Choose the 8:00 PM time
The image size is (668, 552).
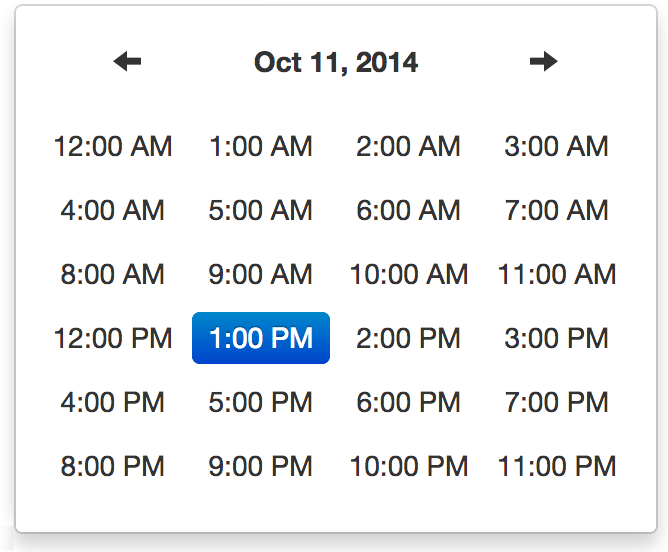pos(113,466)
